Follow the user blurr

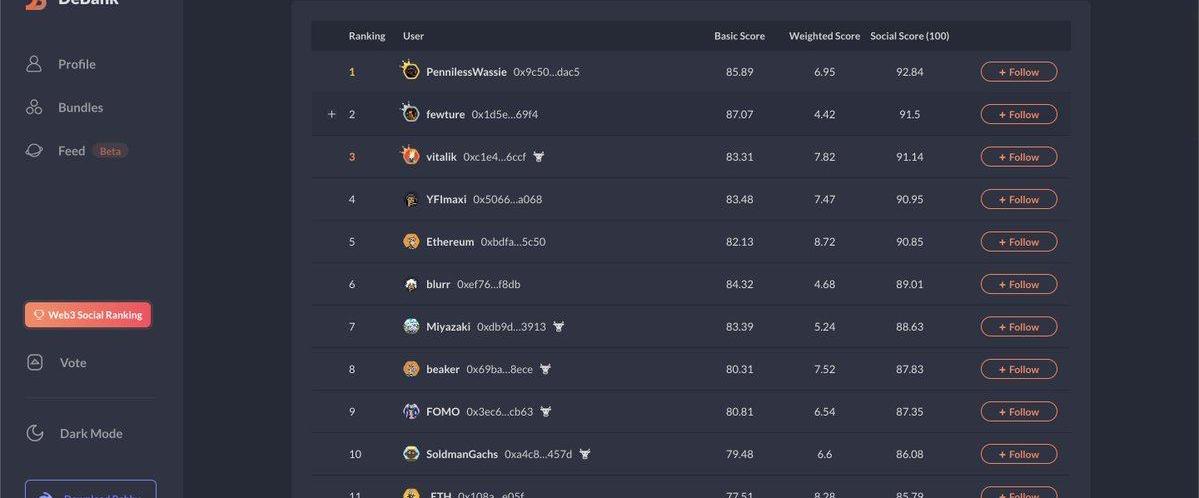tap(1018, 284)
